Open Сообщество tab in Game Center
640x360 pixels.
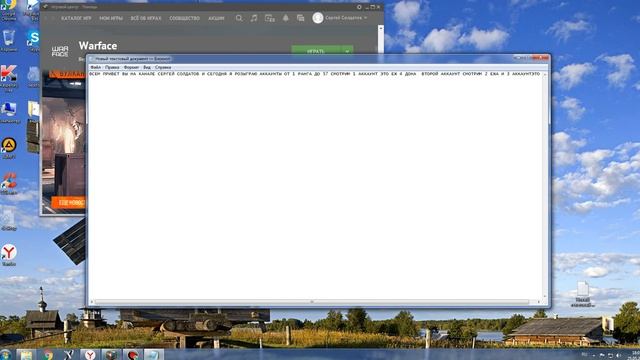[x=184, y=18]
